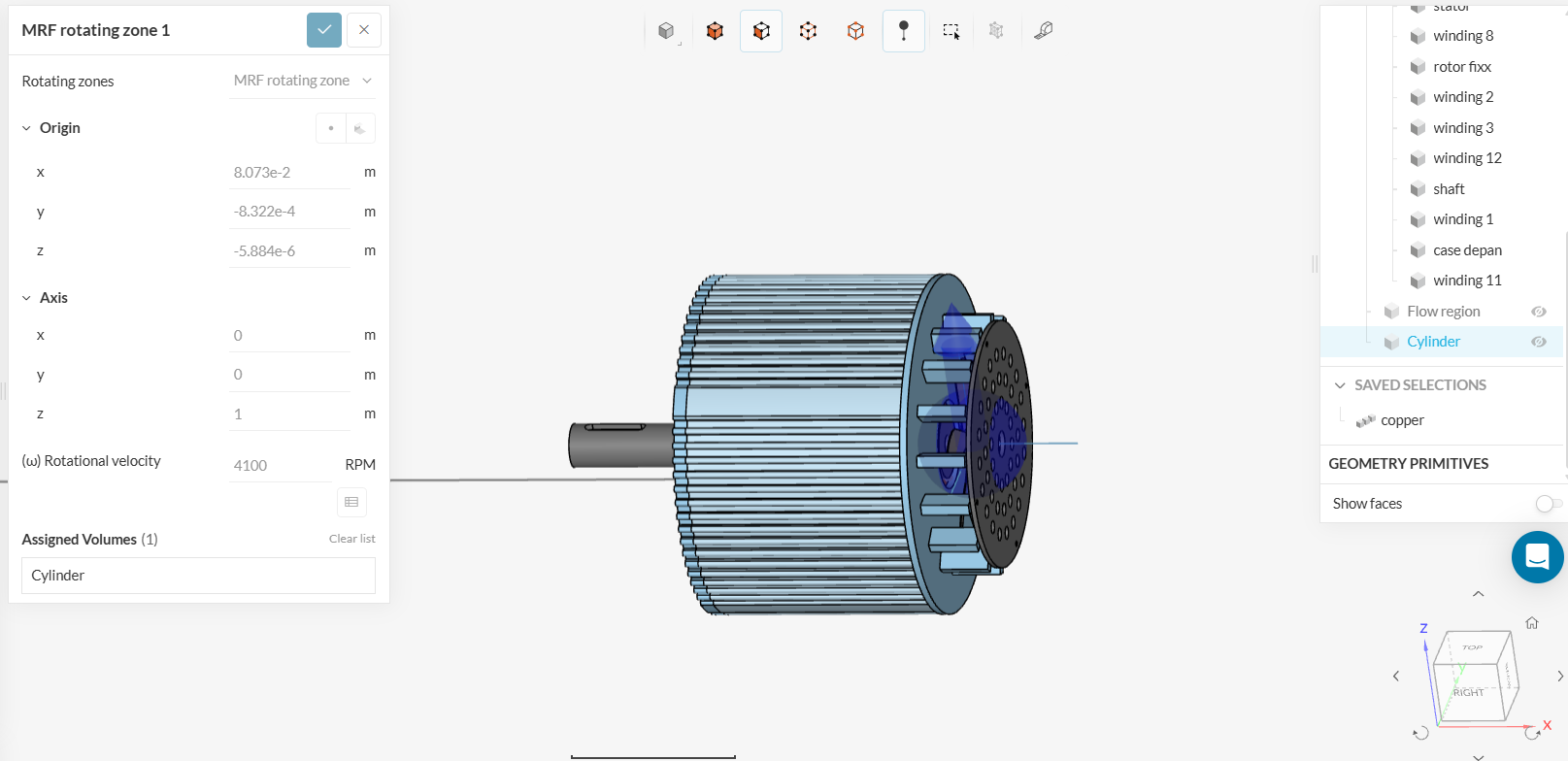Click the grayed-out mesh cube icon
Viewport: 1568px width, 761px height.
(x=996, y=31)
